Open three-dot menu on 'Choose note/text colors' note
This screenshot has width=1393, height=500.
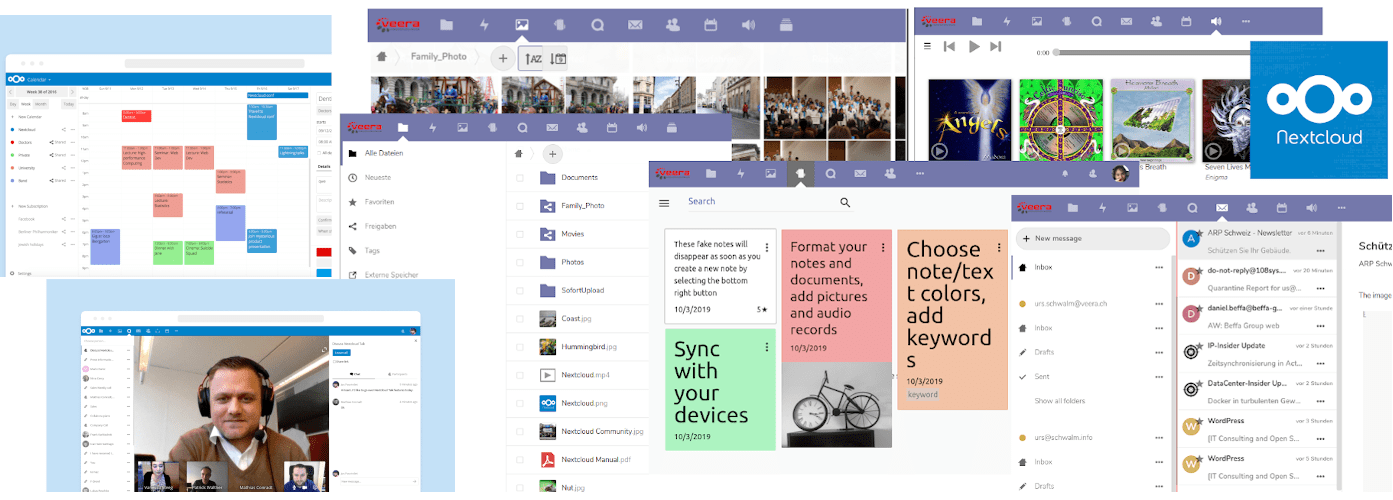999,247
